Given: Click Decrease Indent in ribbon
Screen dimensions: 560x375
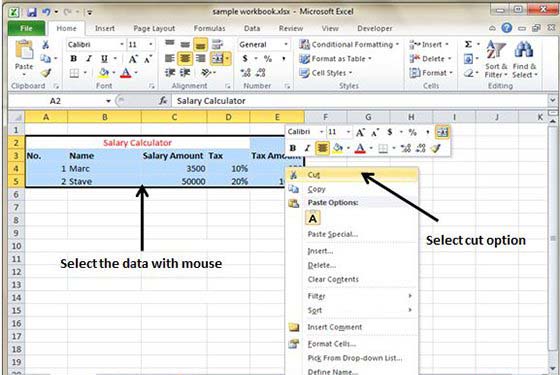Looking at the screenshot, I should coord(169,73).
